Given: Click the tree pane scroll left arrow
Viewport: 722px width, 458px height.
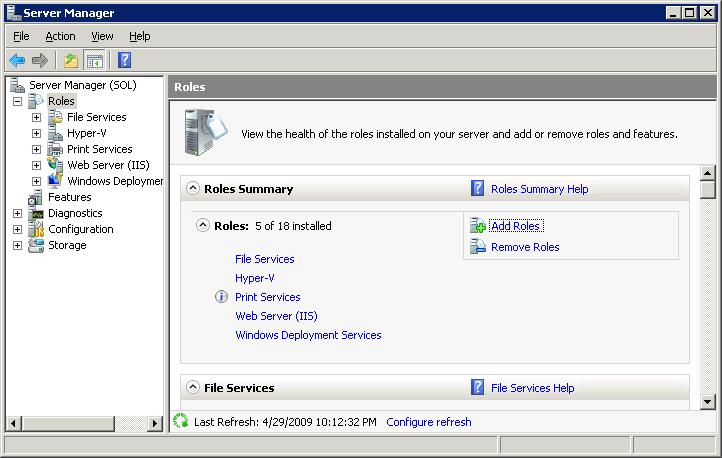Looking at the screenshot, I should 14,423.
